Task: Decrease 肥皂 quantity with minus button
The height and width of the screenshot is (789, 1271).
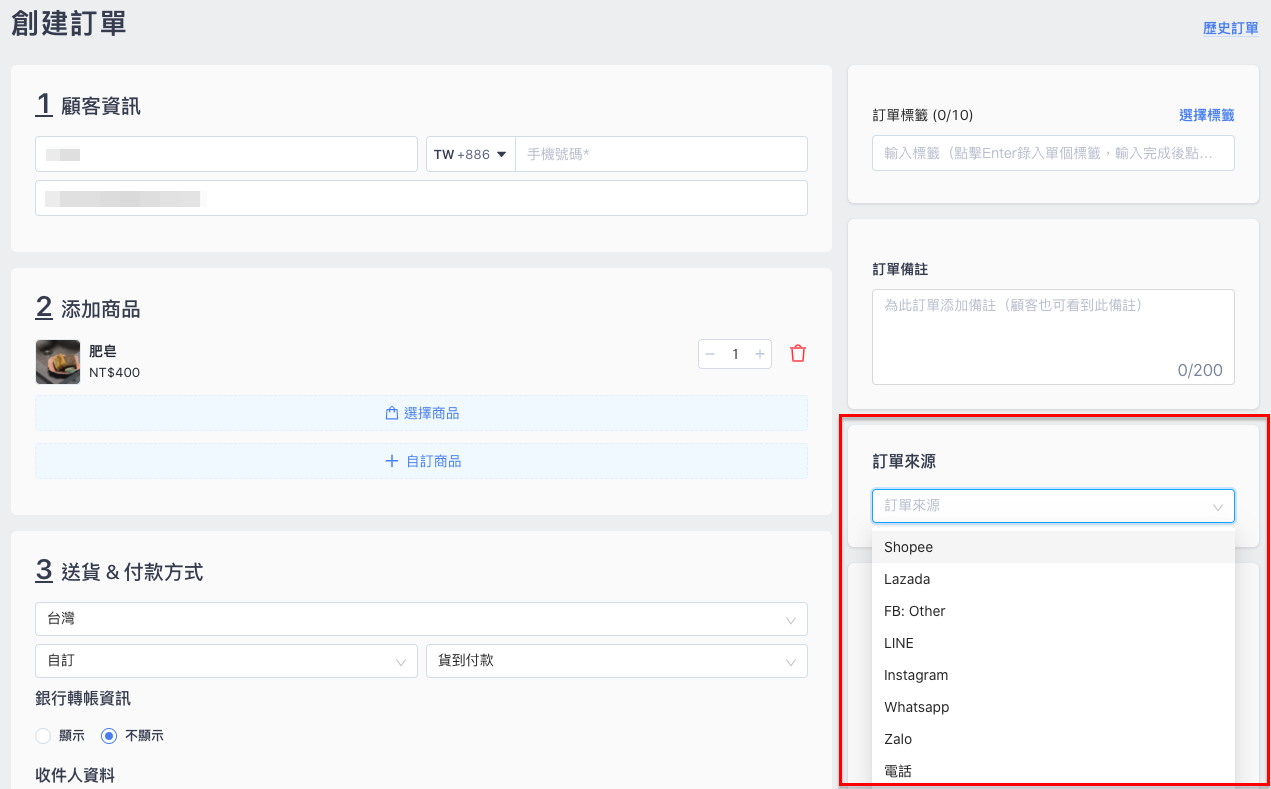Action: 710,354
